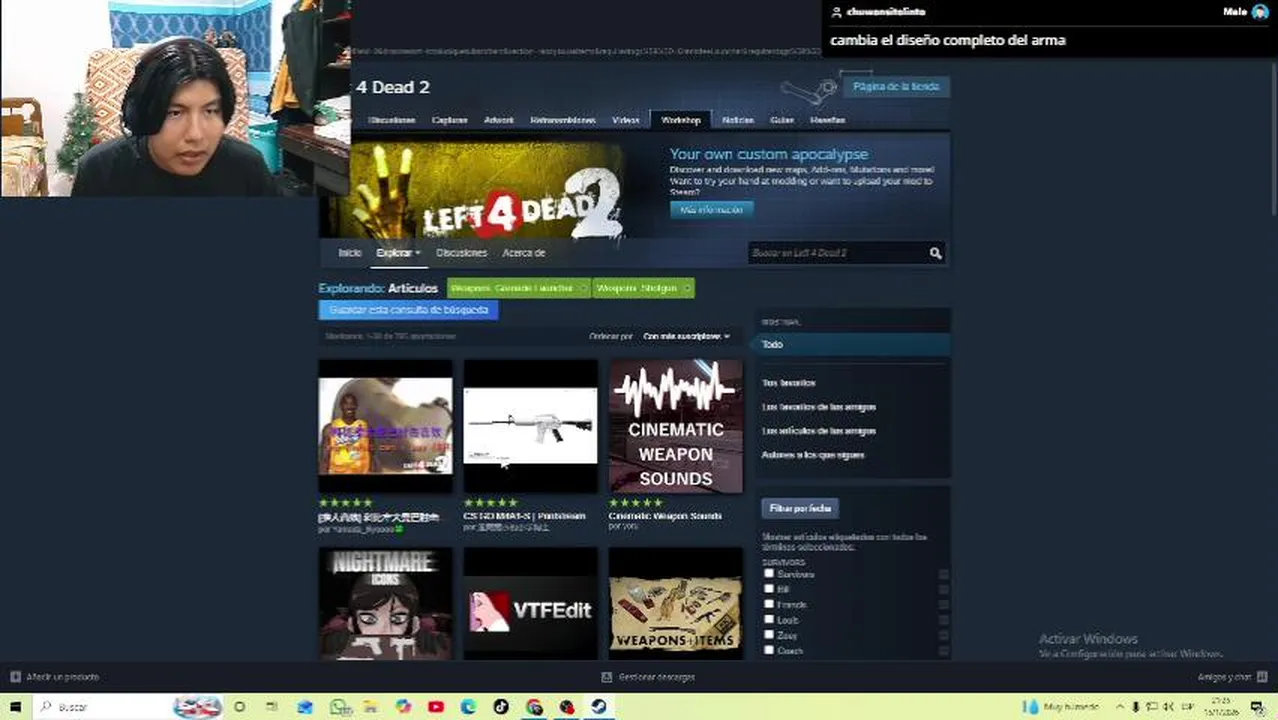Open the Weapons + Items workshop thumbnail
1278x720 pixels.
[x=676, y=603]
